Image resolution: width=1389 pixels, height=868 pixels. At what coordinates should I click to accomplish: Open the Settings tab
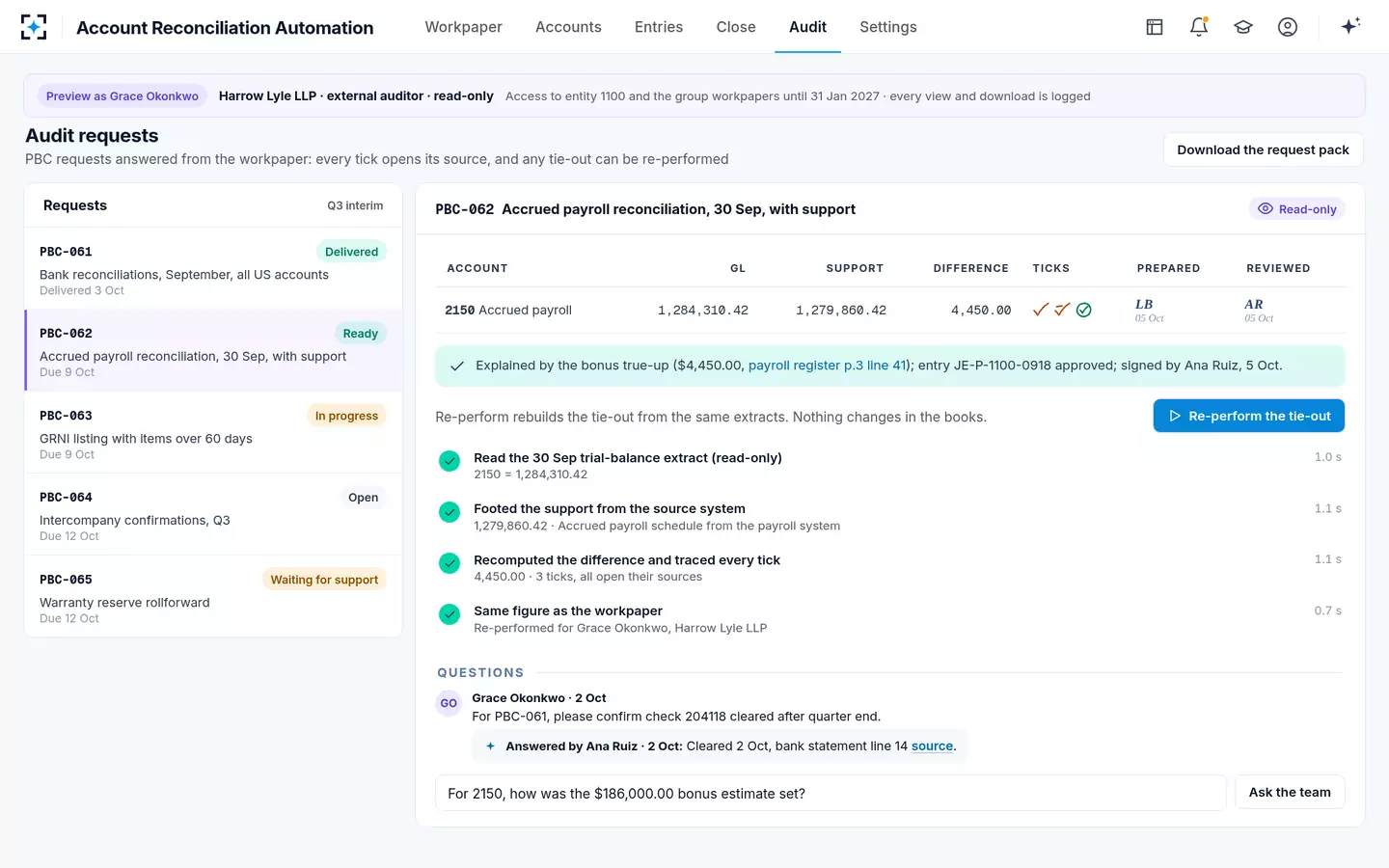coord(888,27)
